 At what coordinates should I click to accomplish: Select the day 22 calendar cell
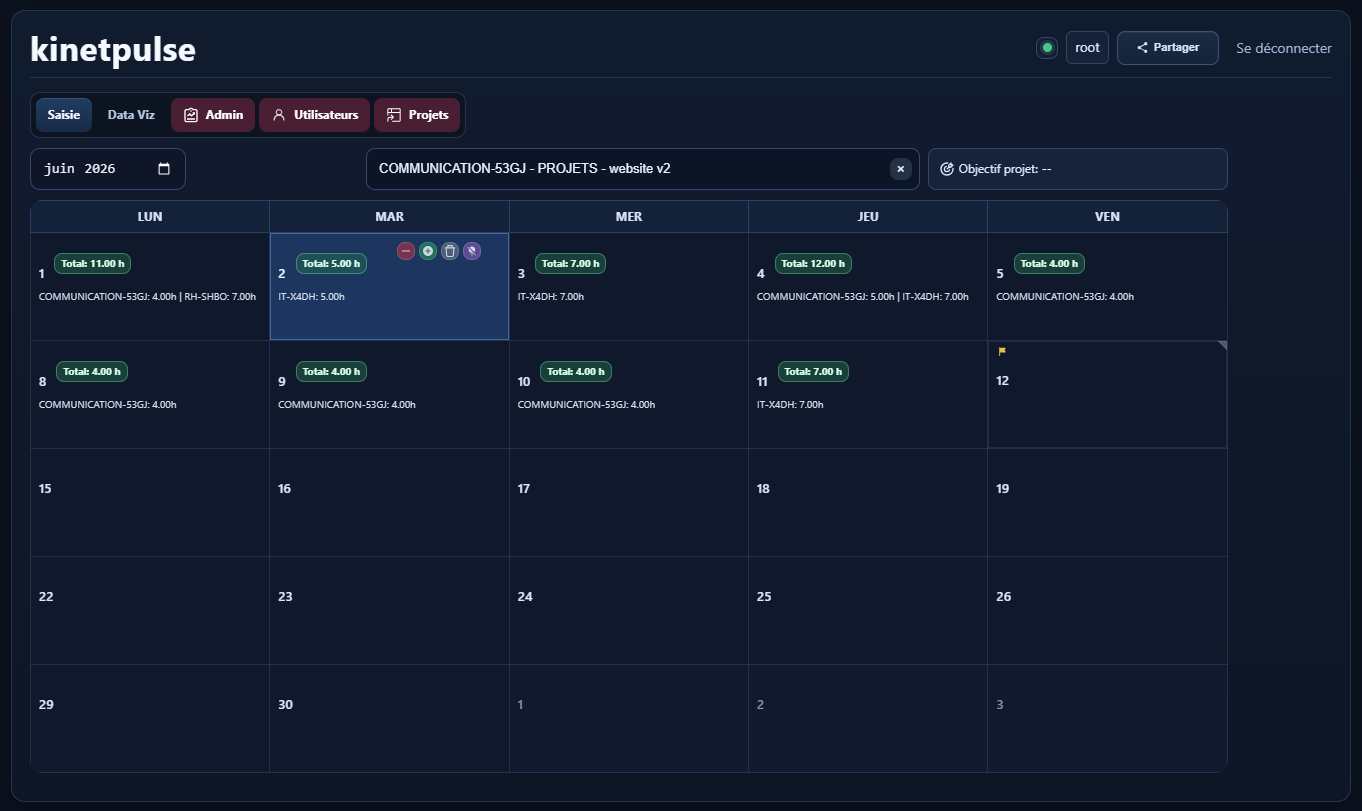click(150, 611)
